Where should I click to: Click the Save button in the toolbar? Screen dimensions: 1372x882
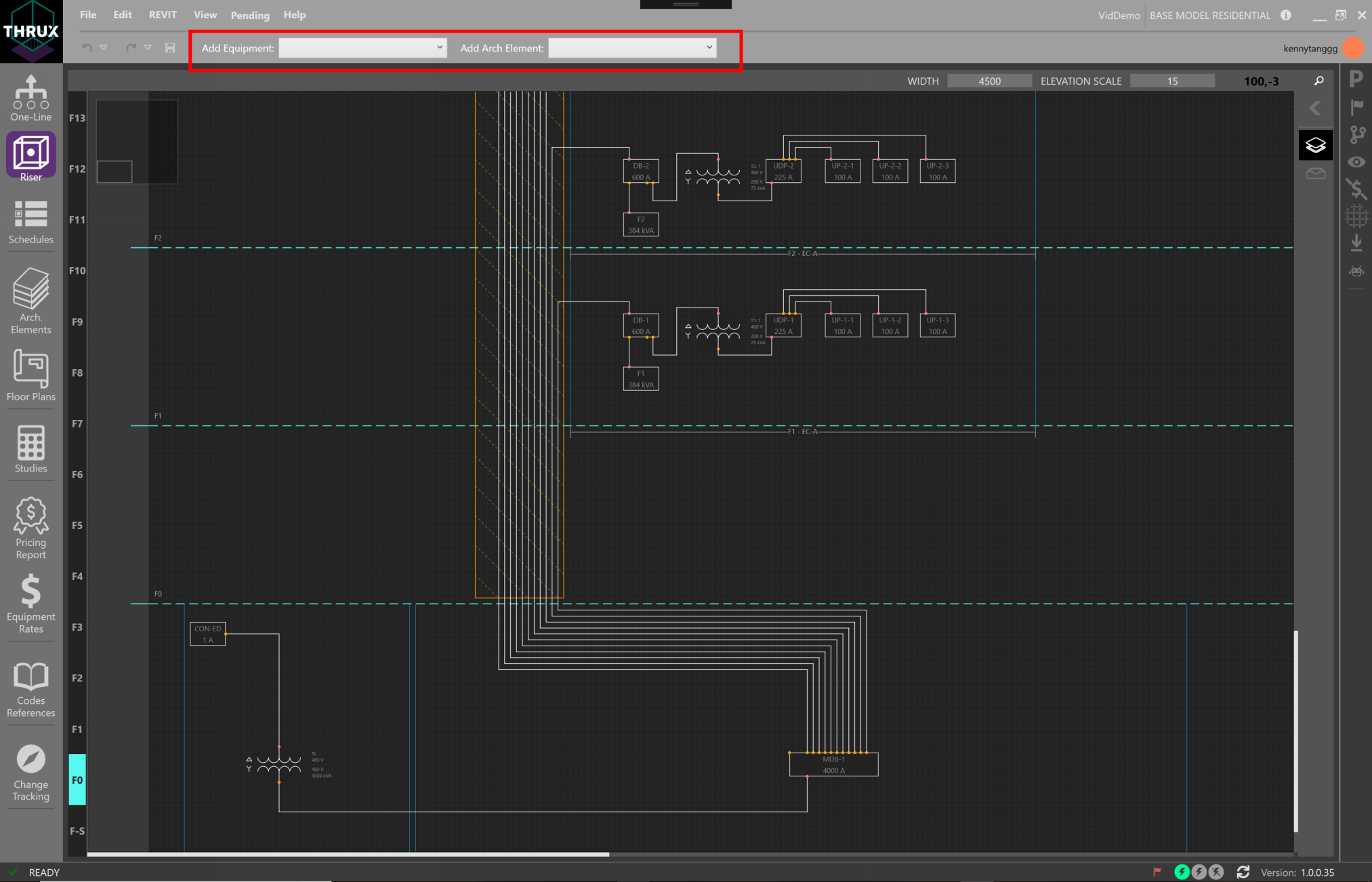170,47
